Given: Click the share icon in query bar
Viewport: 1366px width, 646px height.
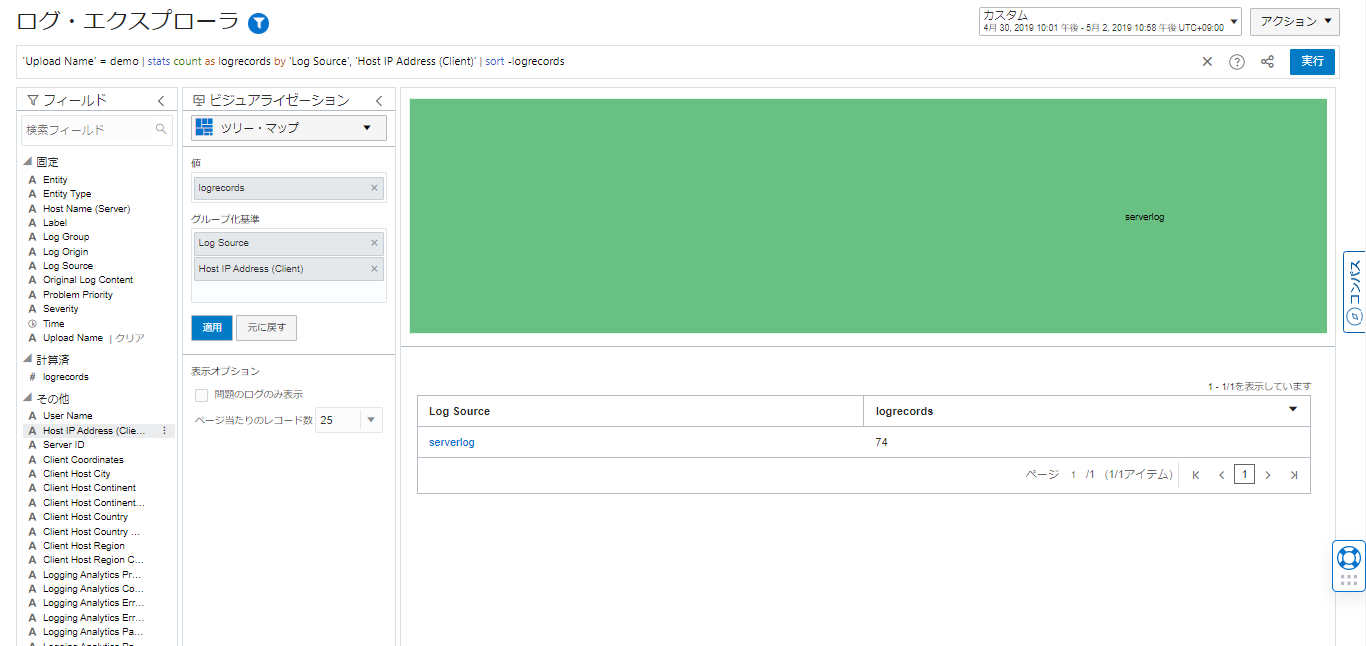Looking at the screenshot, I should [x=1267, y=62].
